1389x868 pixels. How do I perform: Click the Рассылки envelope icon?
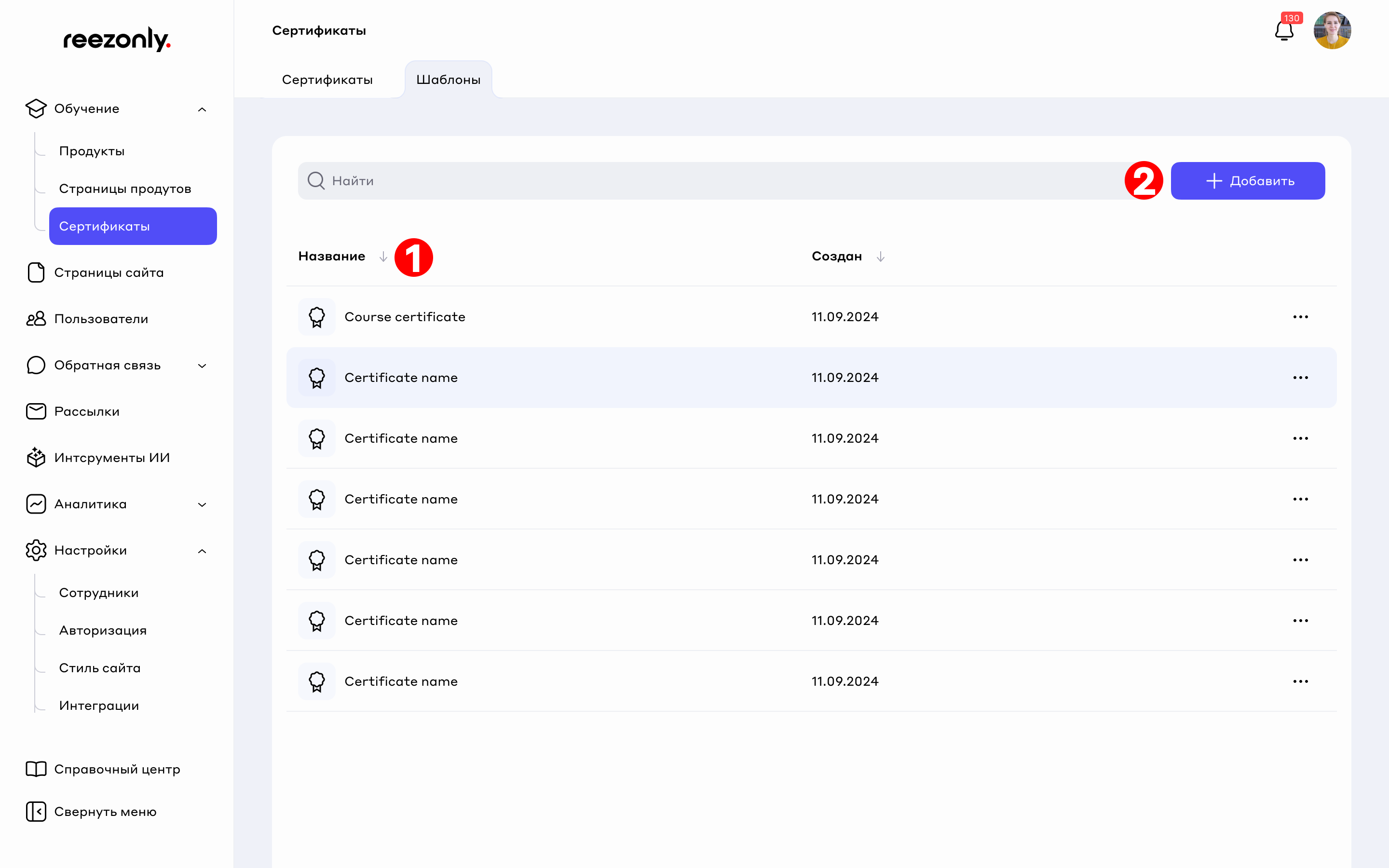click(x=36, y=412)
